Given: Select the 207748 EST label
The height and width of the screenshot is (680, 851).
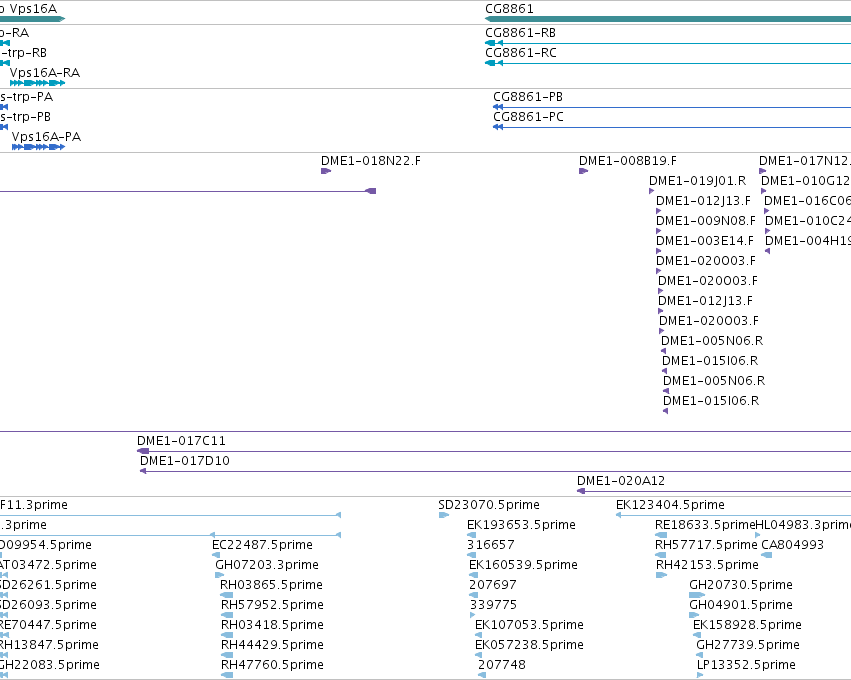Looking at the screenshot, I should (502, 665).
